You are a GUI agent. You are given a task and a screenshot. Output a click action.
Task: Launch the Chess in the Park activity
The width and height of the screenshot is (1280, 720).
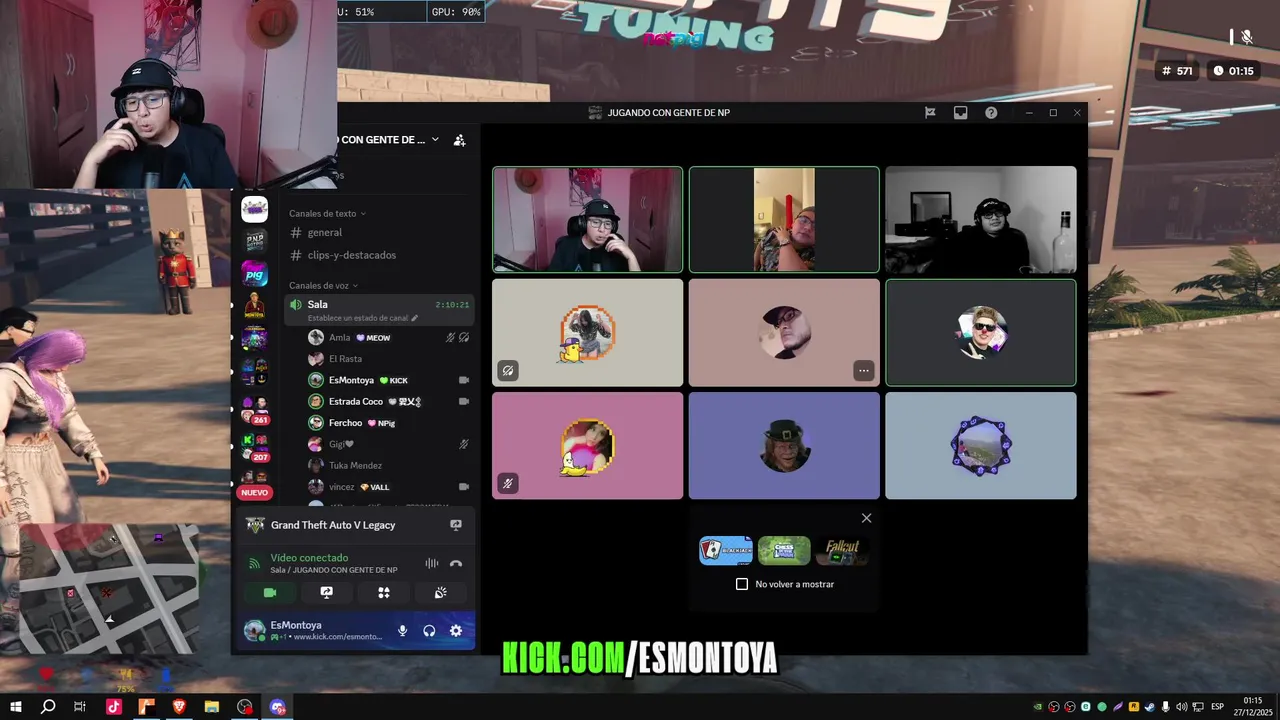tap(784, 550)
